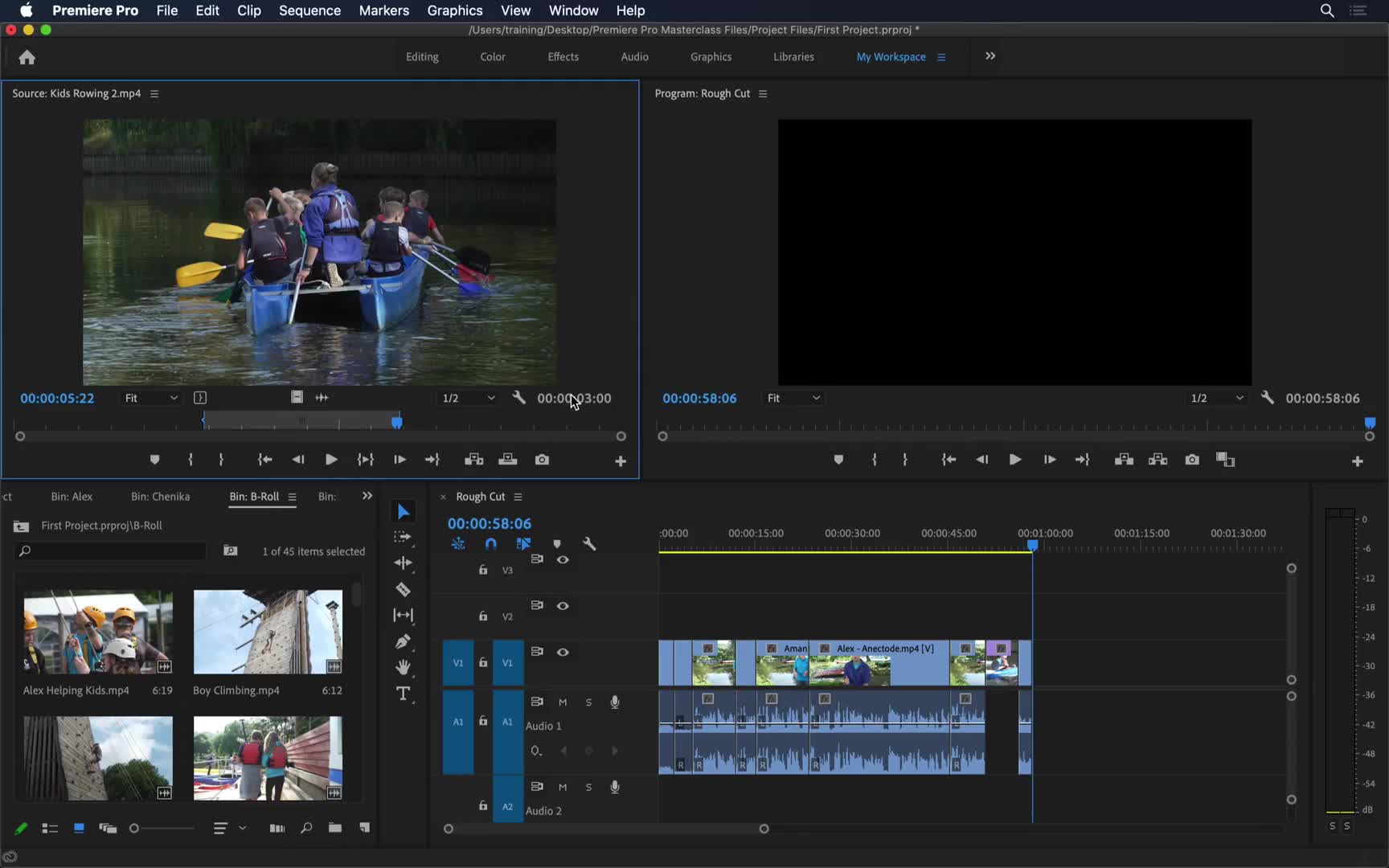Select the Track Select Forward tool

point(404,537)
